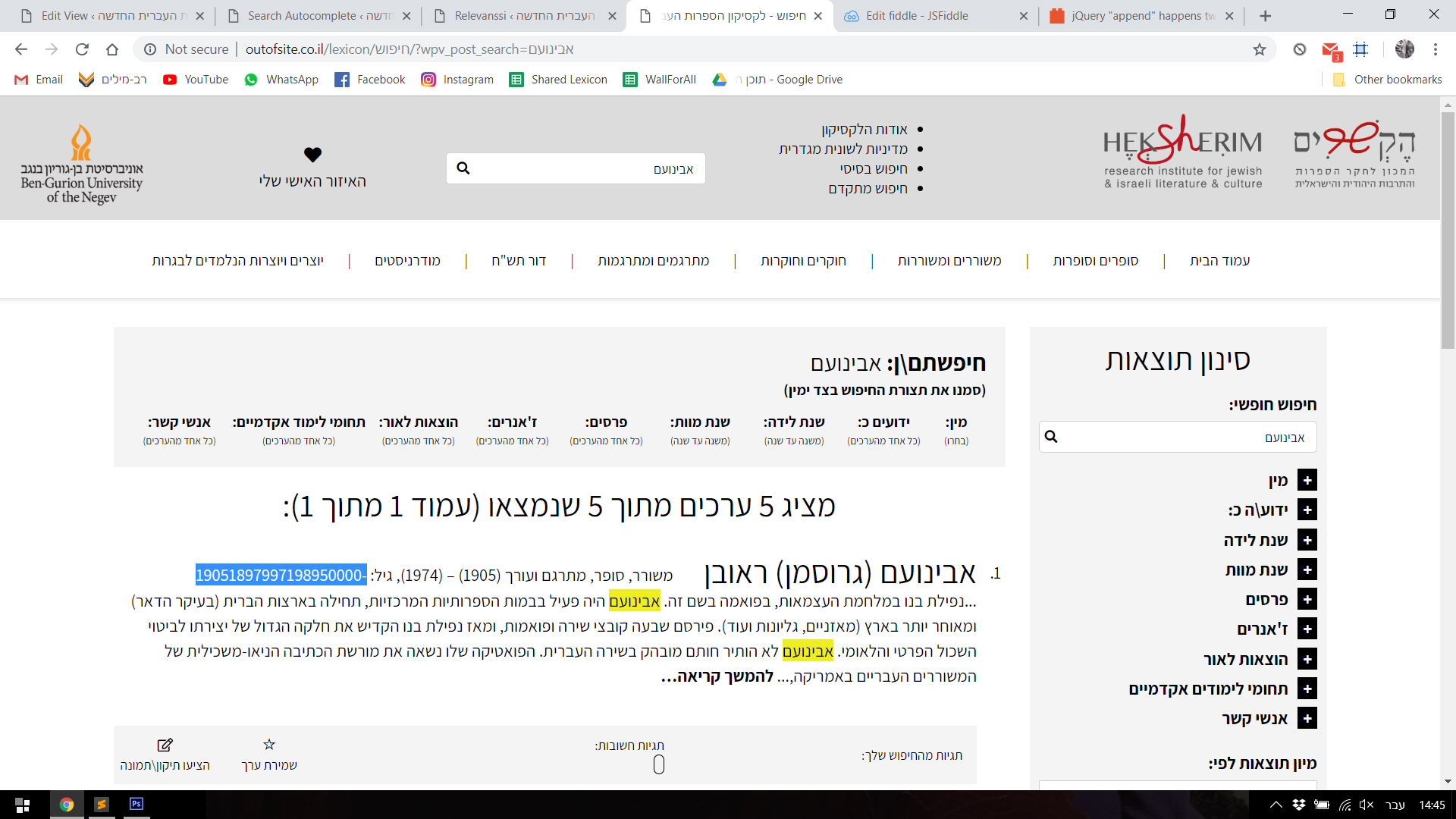
Task: Click the heart icon of personal area
Action: [x=312, y=155]
